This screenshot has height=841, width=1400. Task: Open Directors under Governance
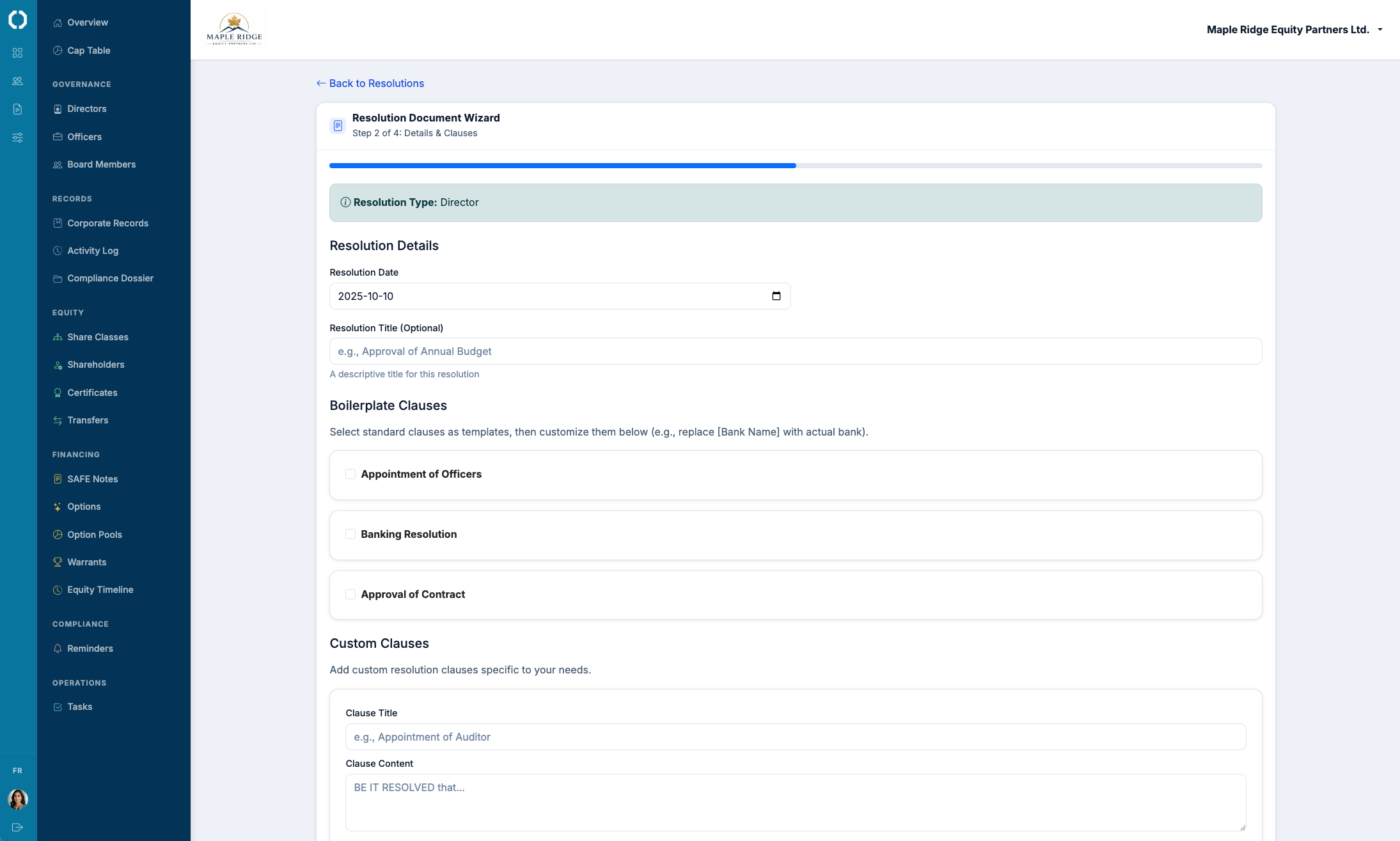87,109
